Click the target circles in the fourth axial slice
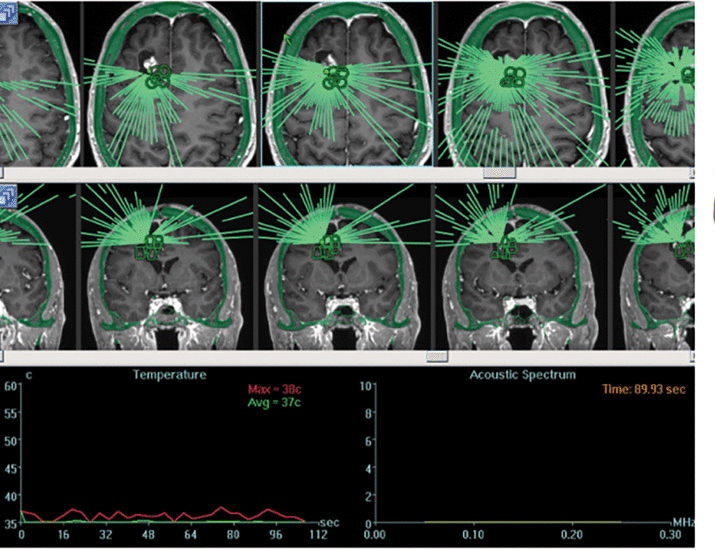 pos(516,80)
